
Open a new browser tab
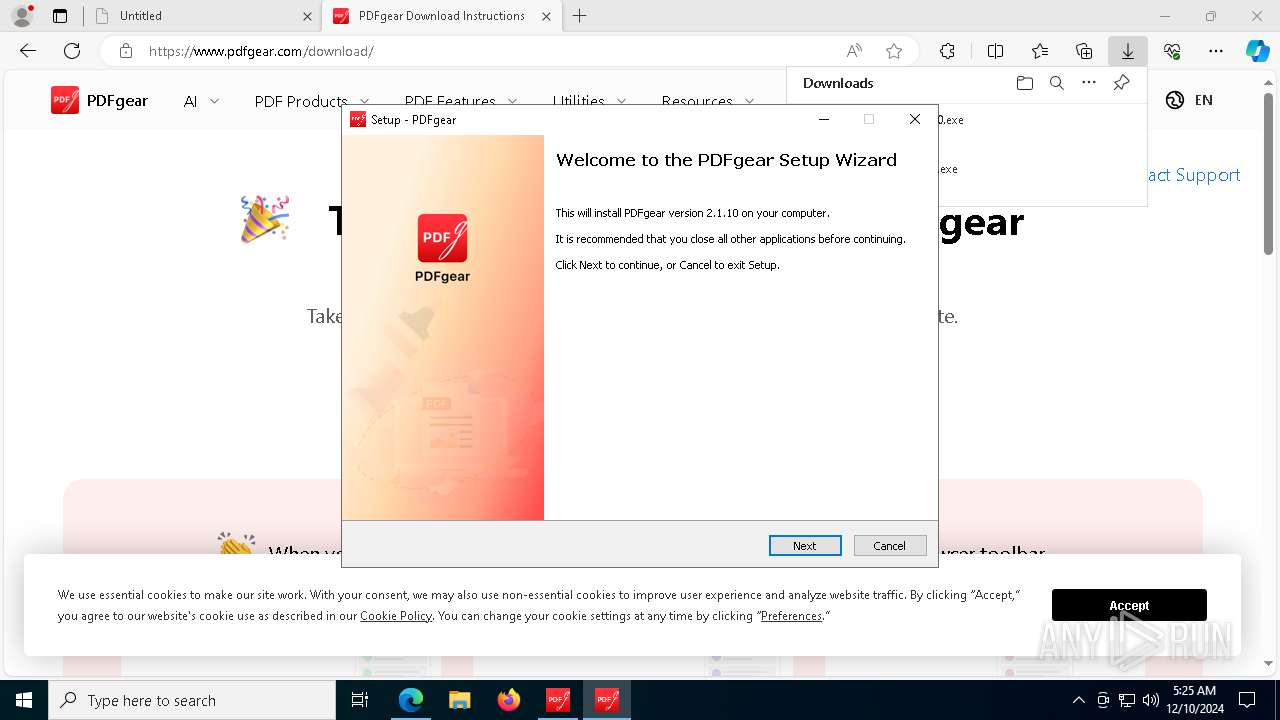(x=579, y=16)
